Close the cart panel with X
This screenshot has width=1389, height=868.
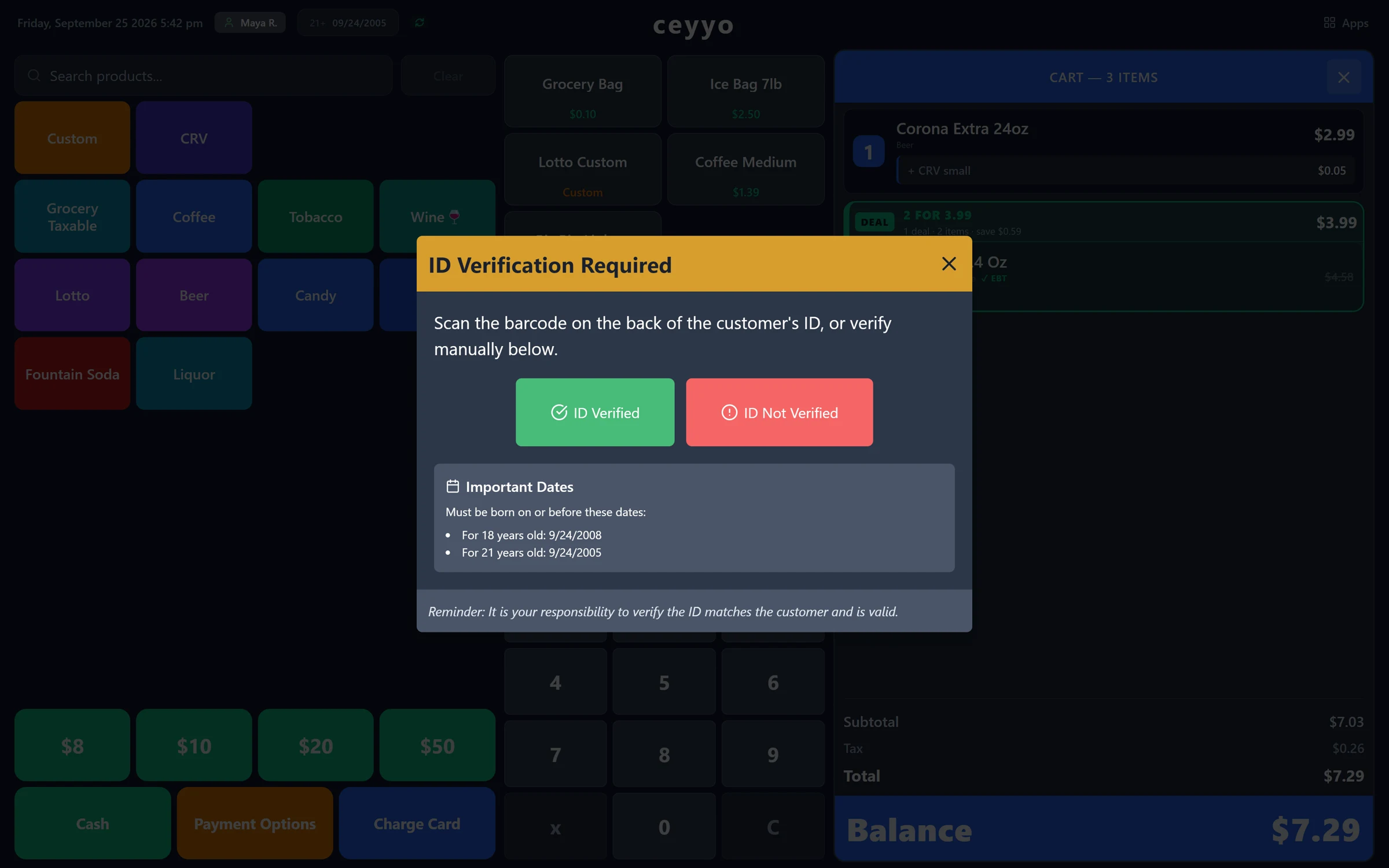pyautogui.click(x=1344, y=77)
